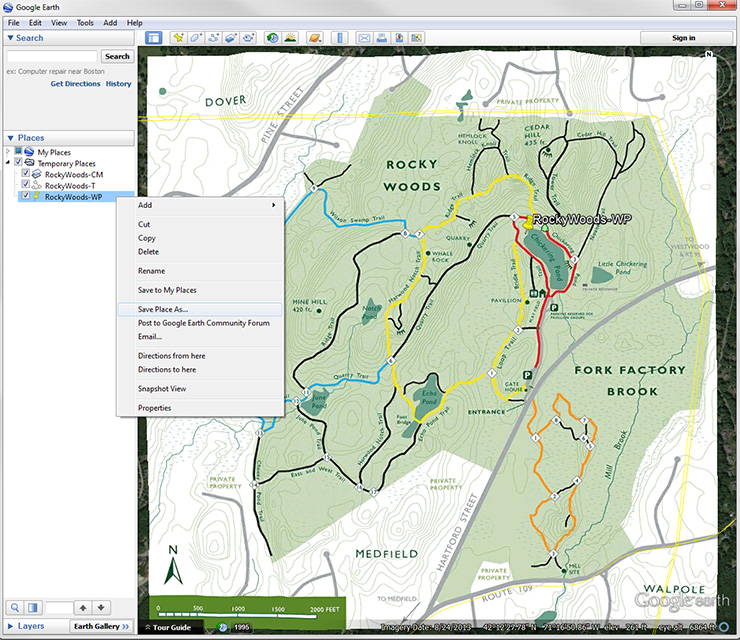Click the Add Placemark pushpin icon
The image size is (740, 640).
point(179,38)
